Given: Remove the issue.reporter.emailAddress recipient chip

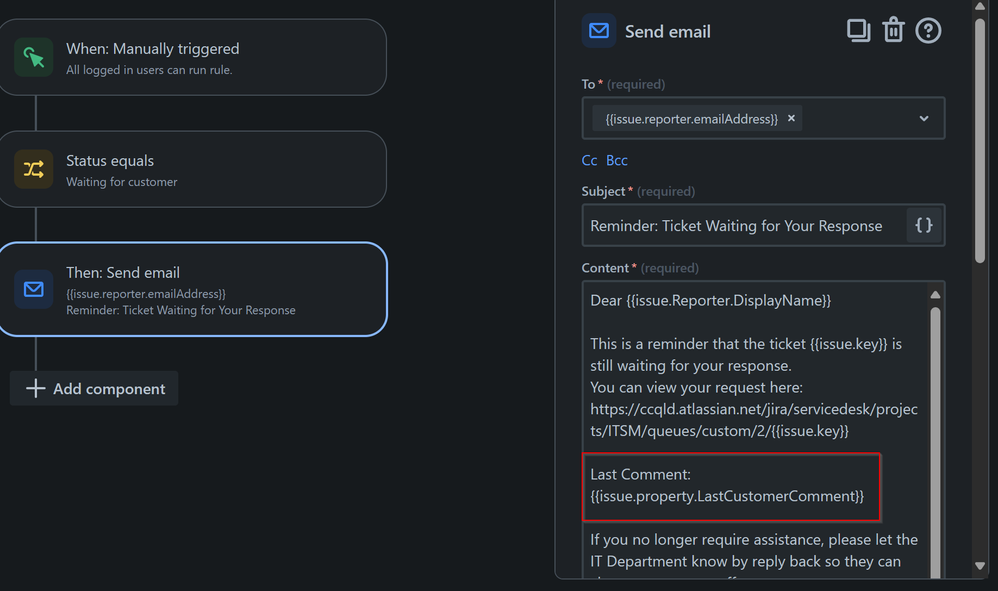Looking at the screenshot, I should [x=791, y=118].
